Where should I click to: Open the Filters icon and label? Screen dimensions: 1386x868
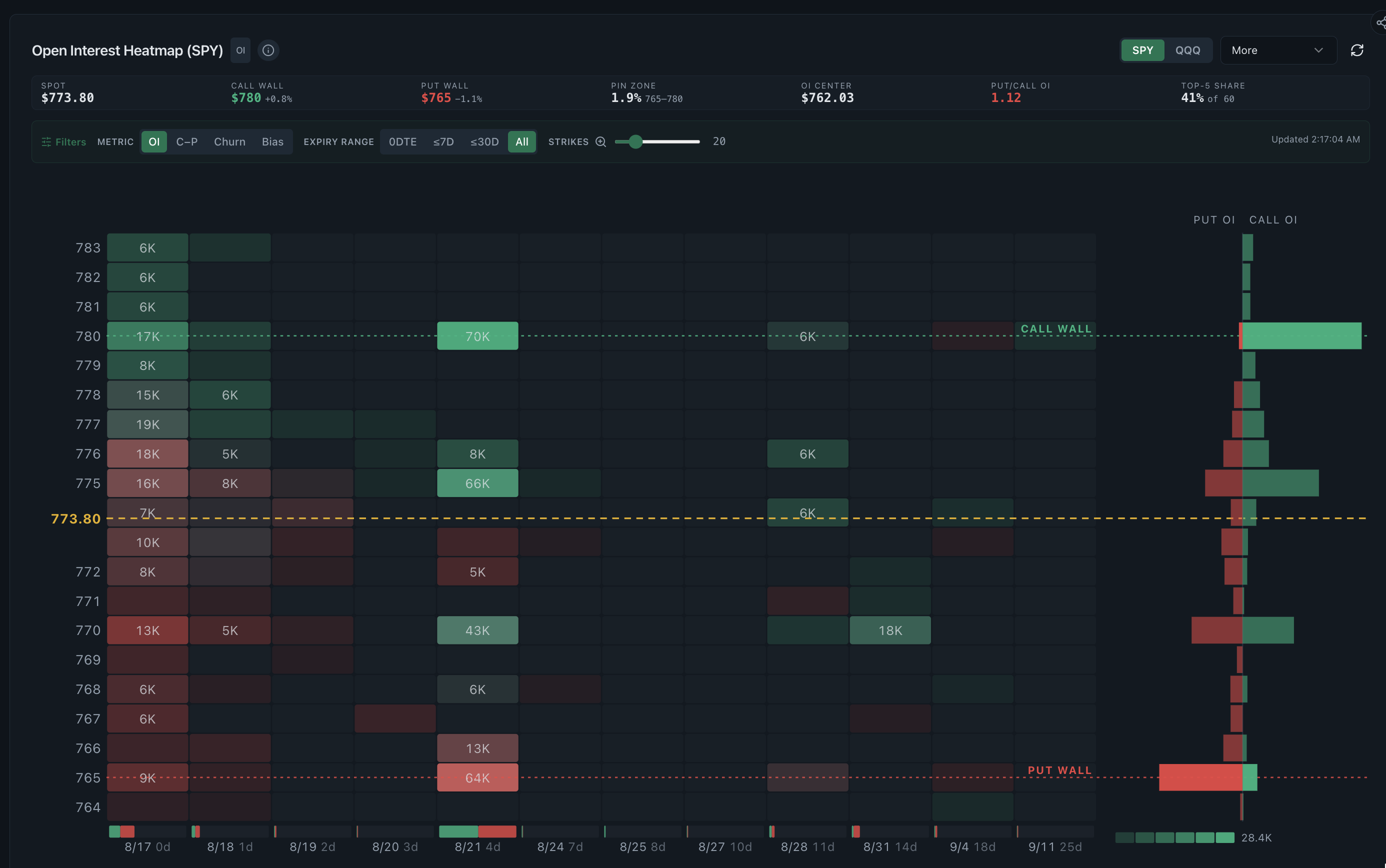pos(63,142)
